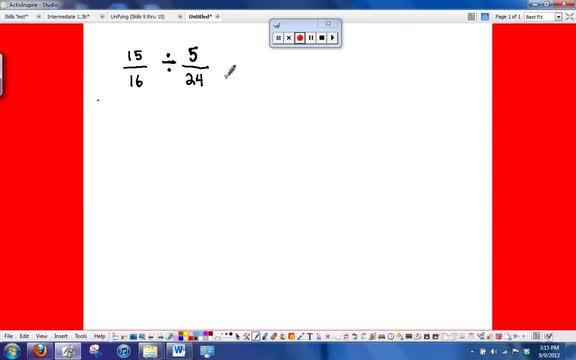Pick the yellow color swatch
Viewport: 576px width, 360px height.
click(186, 334)
